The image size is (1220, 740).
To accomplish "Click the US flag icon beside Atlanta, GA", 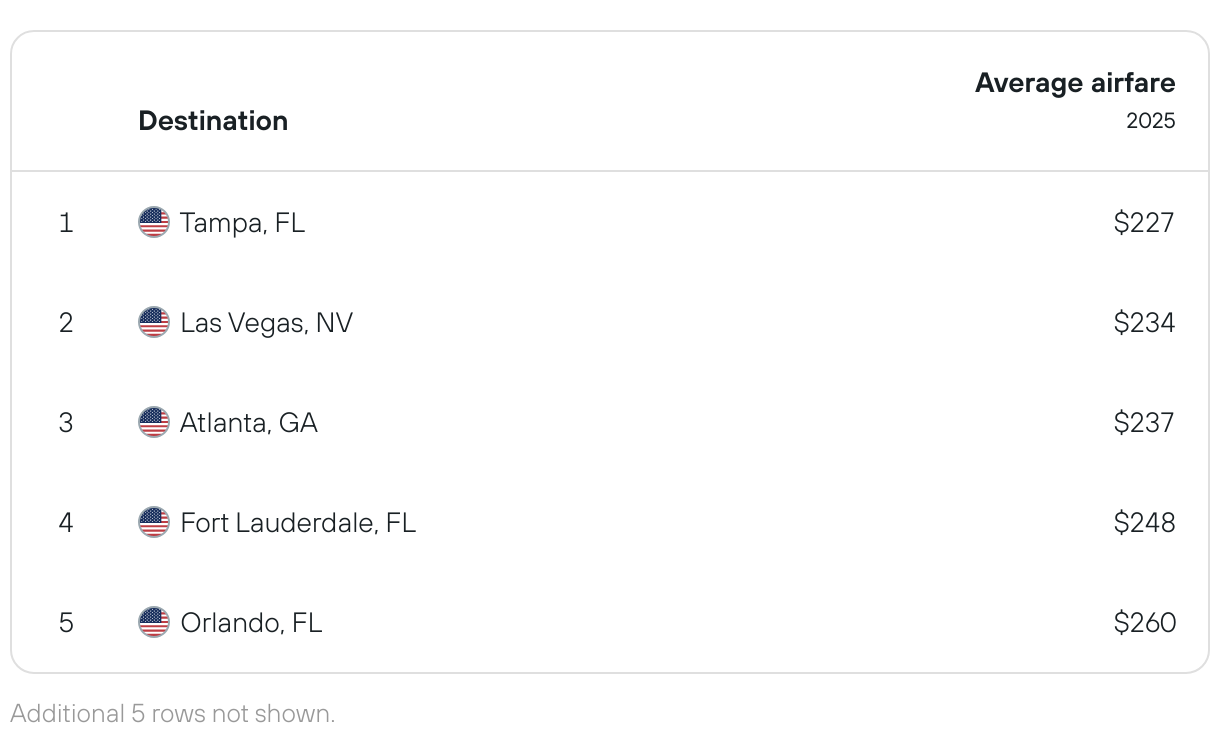I will click(154, 422).
